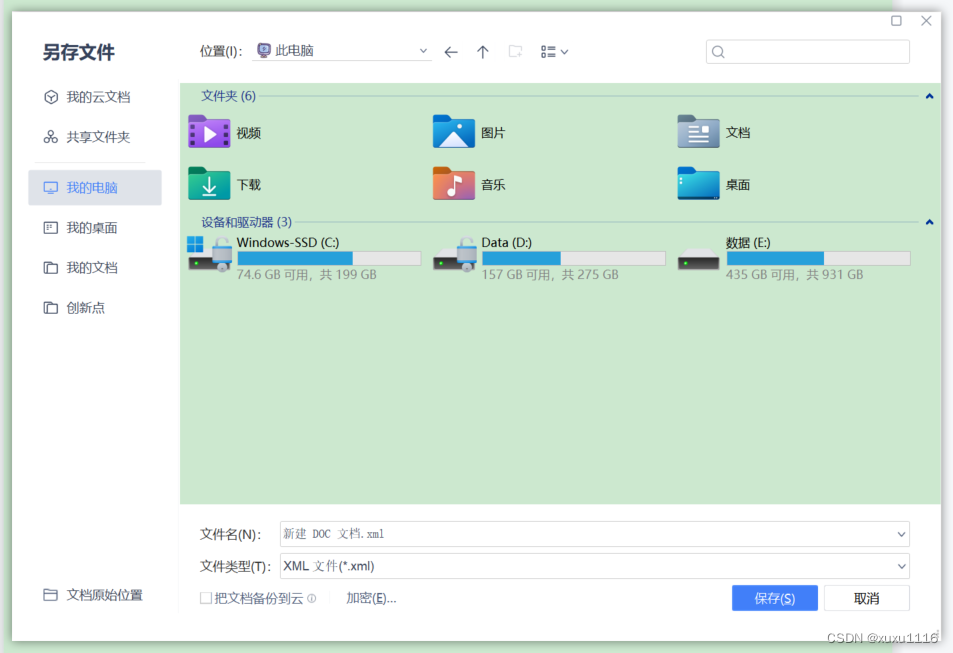Click the backup info circle icon
This screenshot has height=653, width=953.
point(312,598)
